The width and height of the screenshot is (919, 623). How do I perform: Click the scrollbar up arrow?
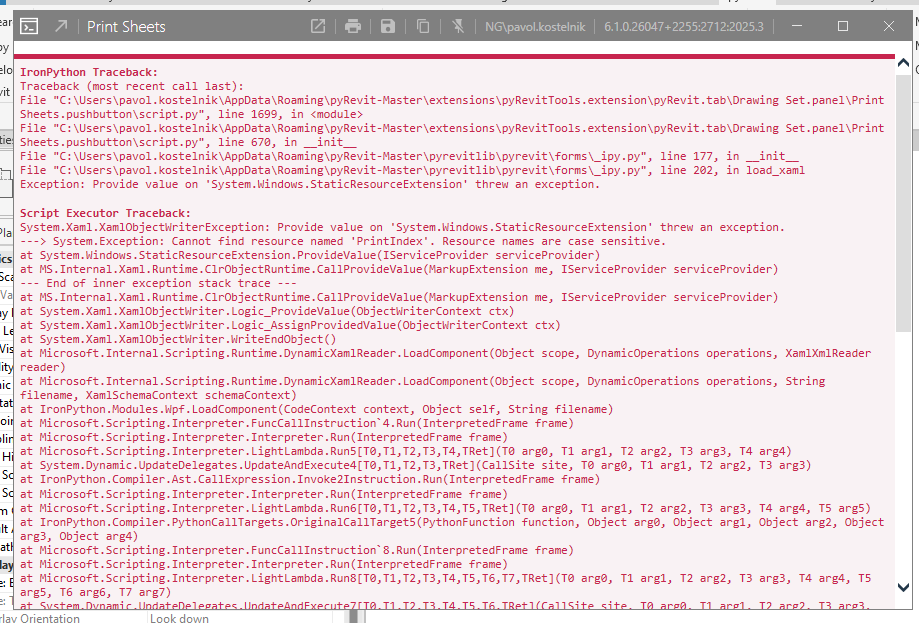(x=903, y=67)
